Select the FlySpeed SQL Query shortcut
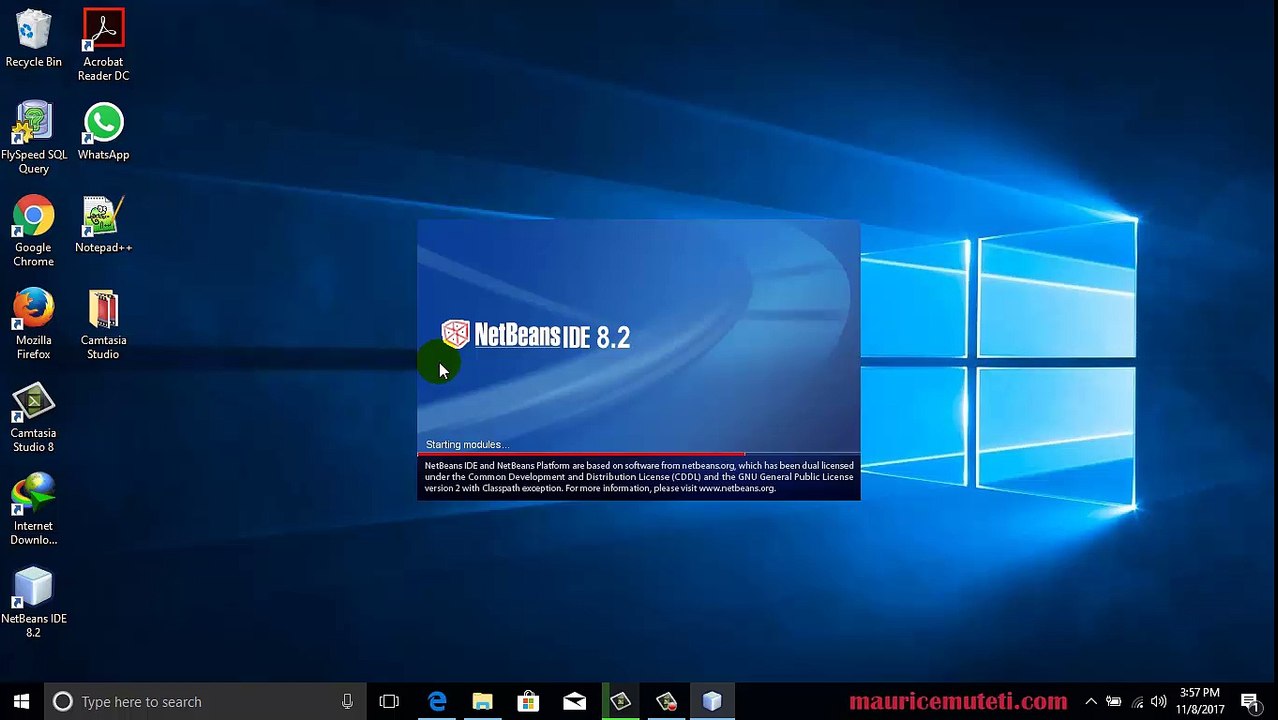 [x=33, y=138]
